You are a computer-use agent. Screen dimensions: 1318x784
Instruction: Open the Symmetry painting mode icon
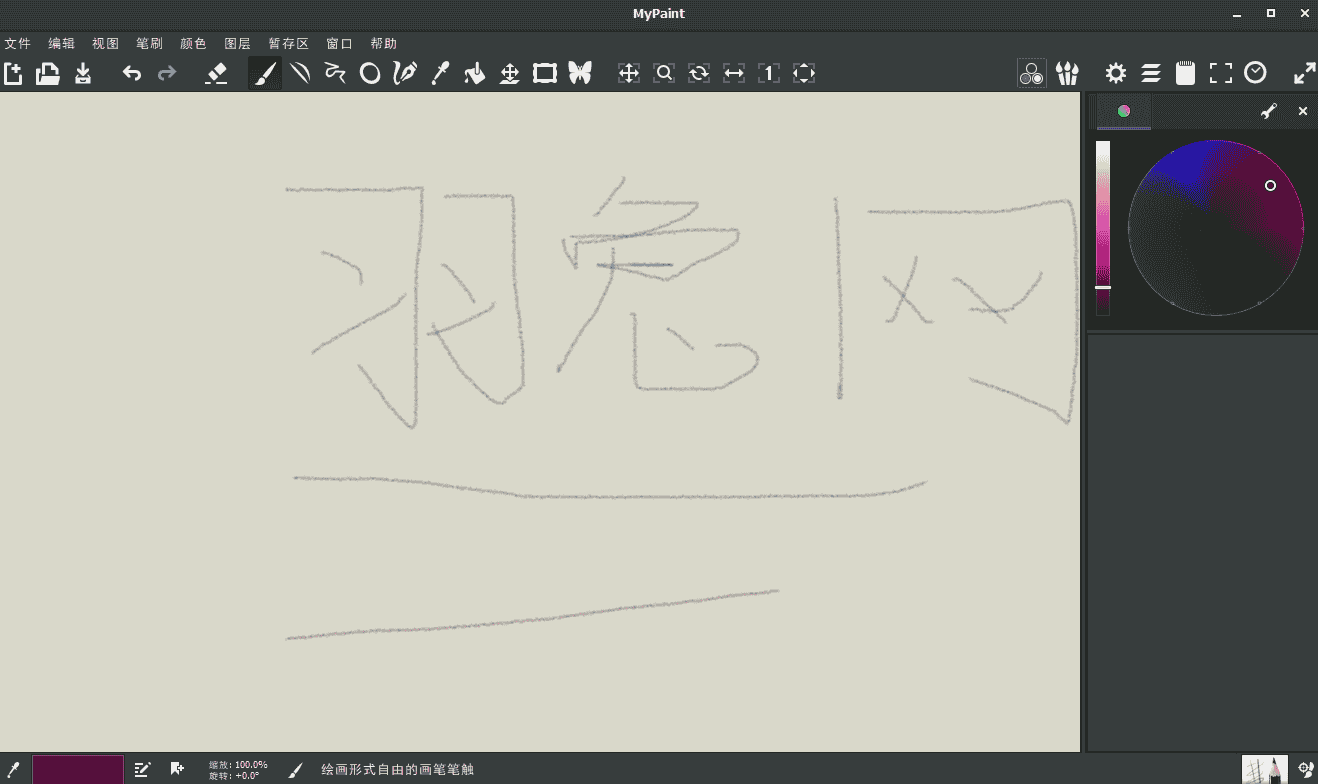point(580,73)
